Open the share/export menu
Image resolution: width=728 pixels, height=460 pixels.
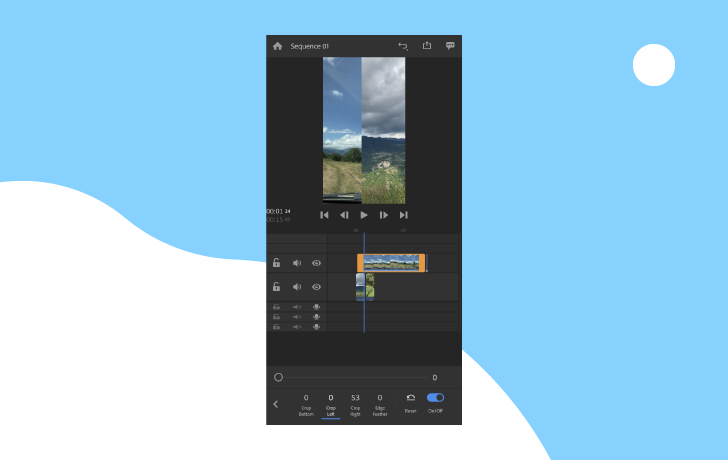pos(427,45)
